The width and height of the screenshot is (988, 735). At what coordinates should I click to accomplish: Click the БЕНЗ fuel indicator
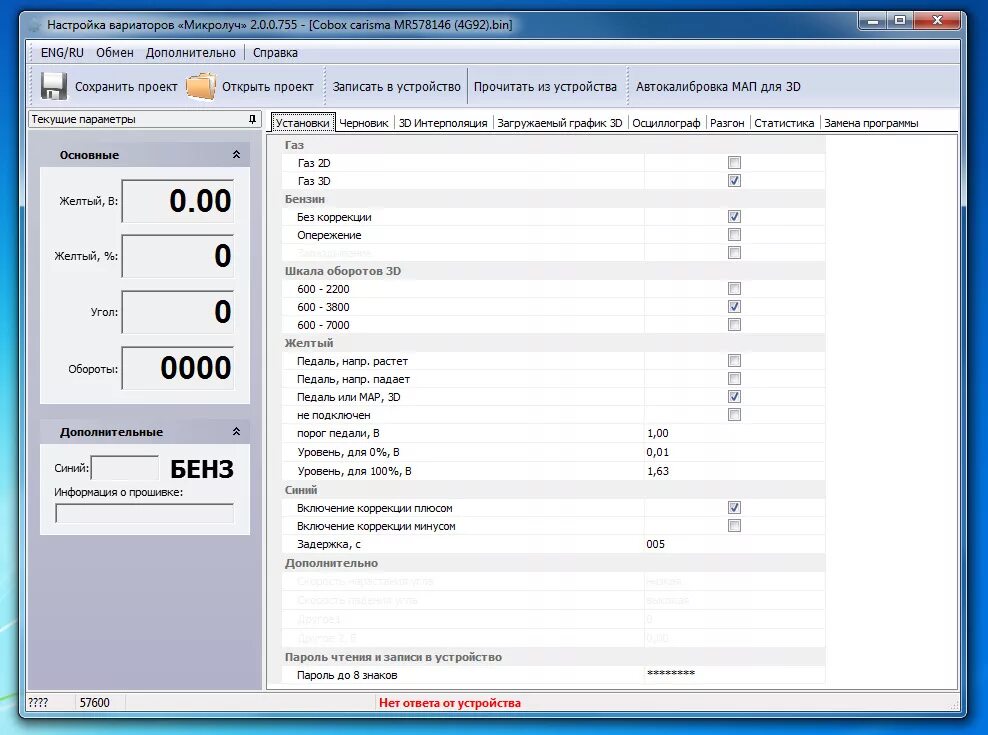tap(202, 469)
